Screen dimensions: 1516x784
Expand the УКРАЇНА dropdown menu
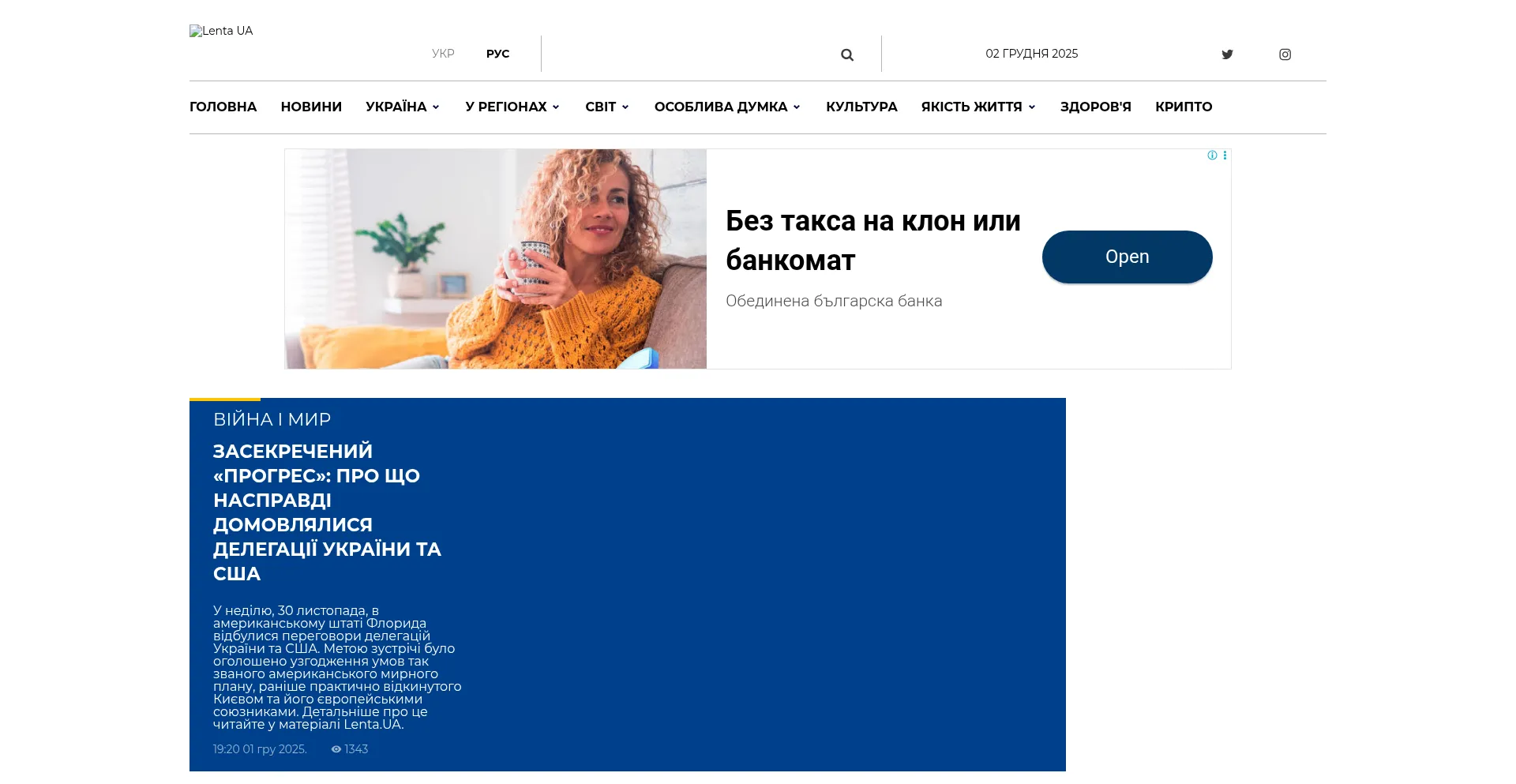pos(403,107)
